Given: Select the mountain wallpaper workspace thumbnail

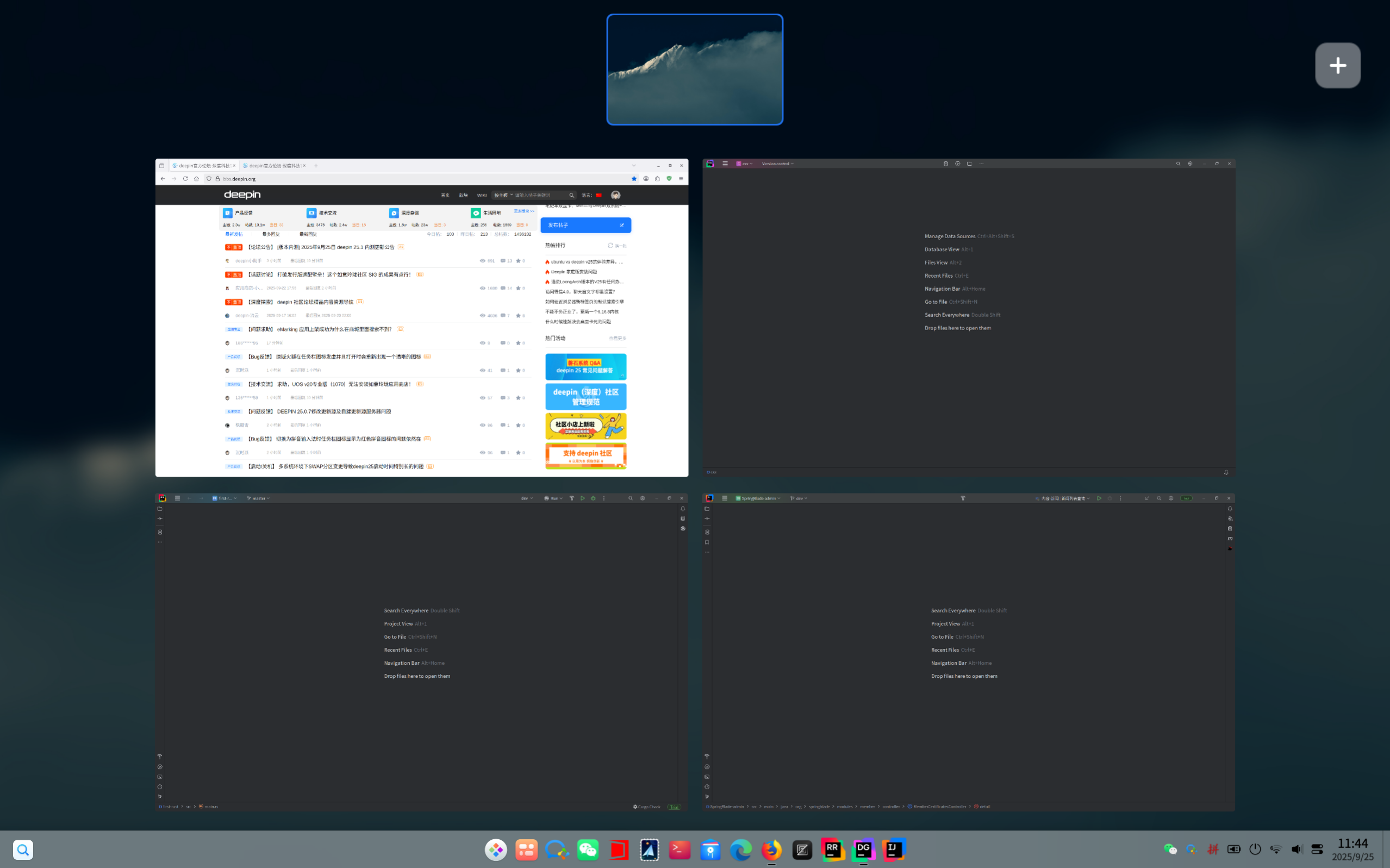Looking at the screenshot, I should coord(695,70).
